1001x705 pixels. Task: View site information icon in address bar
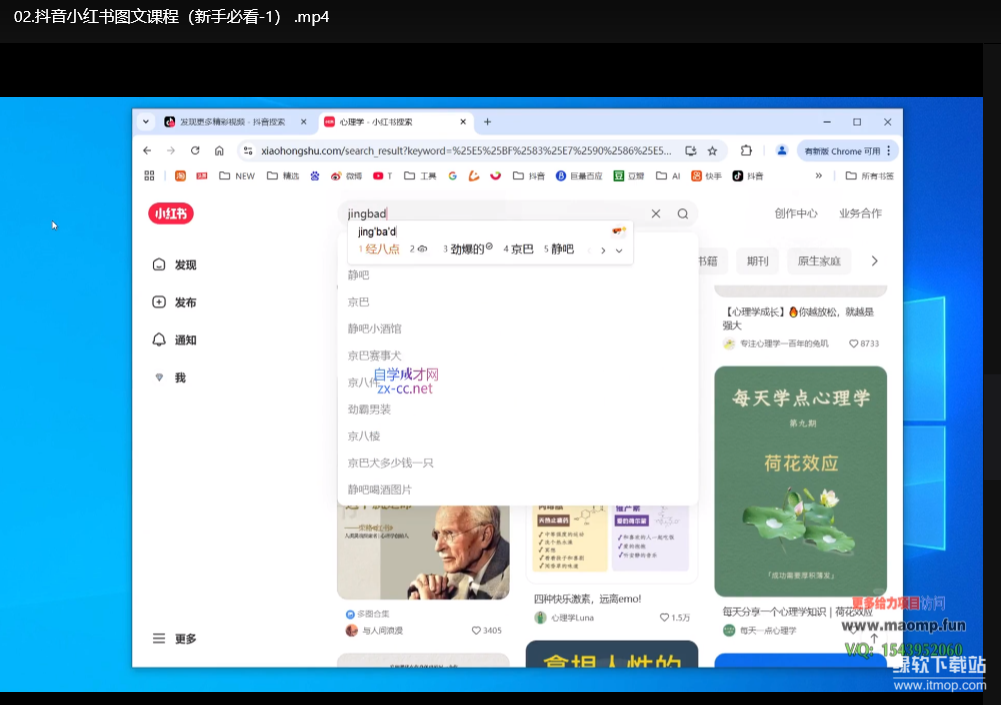pyautogui.click(x=248, y=151)
